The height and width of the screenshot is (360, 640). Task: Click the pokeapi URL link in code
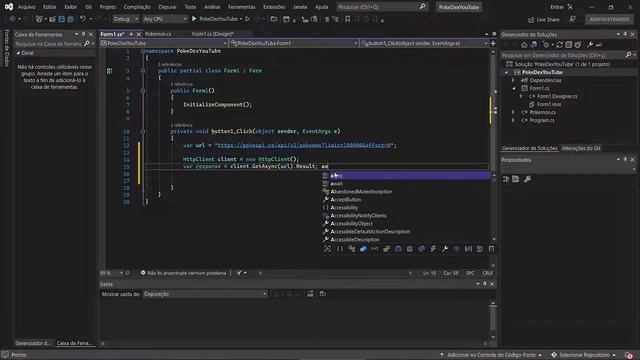(x=304, y=145)
